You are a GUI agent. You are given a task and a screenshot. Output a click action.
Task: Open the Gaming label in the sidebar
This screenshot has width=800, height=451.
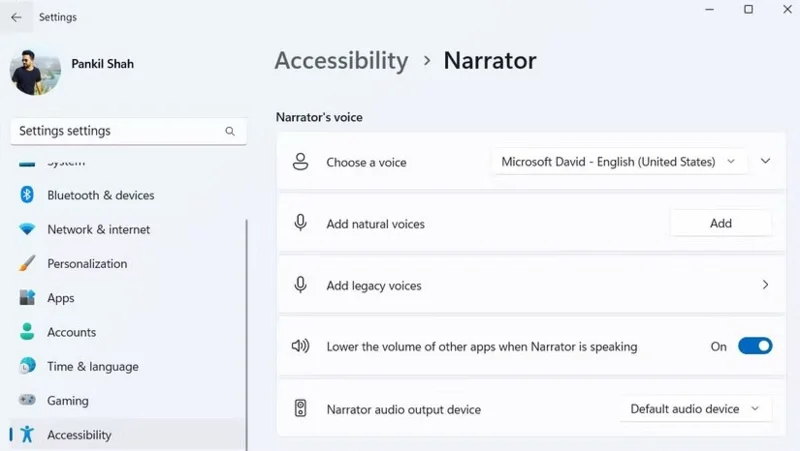(68, 401)
